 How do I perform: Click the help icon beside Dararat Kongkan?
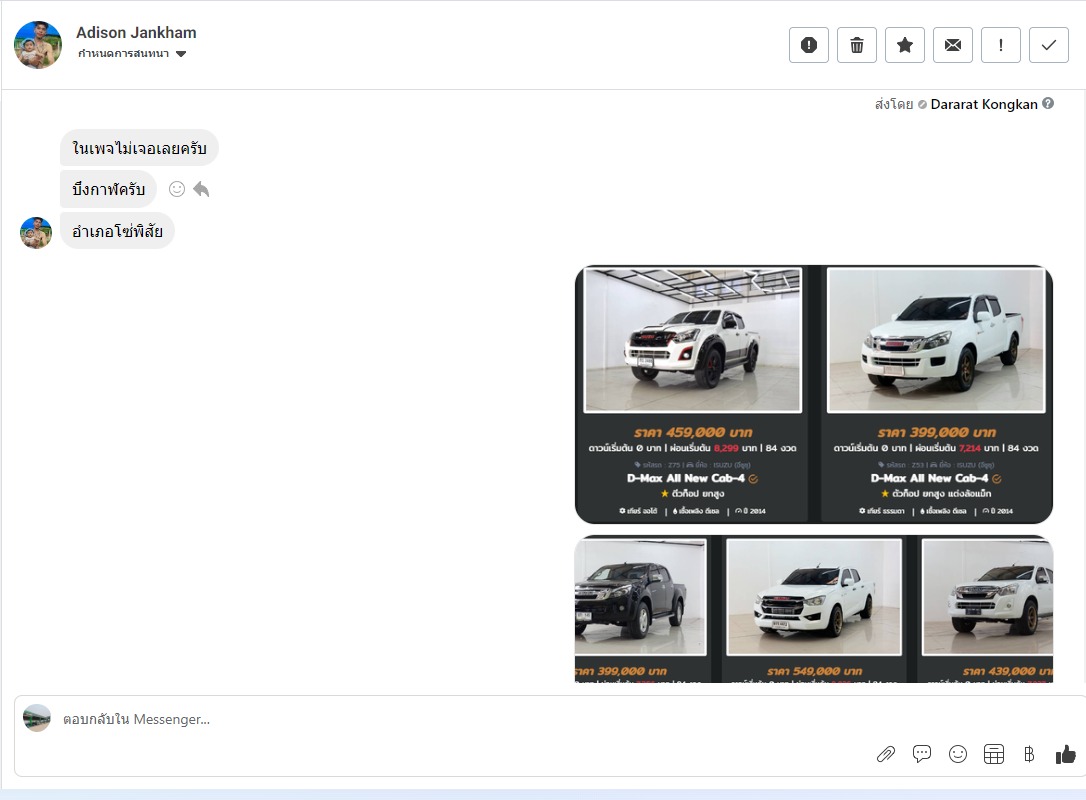(1048, 103)
